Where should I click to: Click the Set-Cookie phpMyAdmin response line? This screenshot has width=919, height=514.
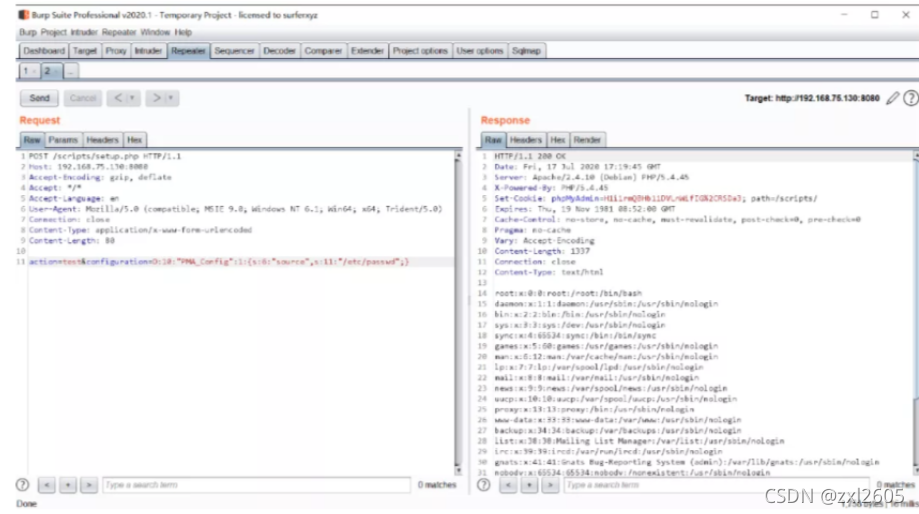pos(656,199)
